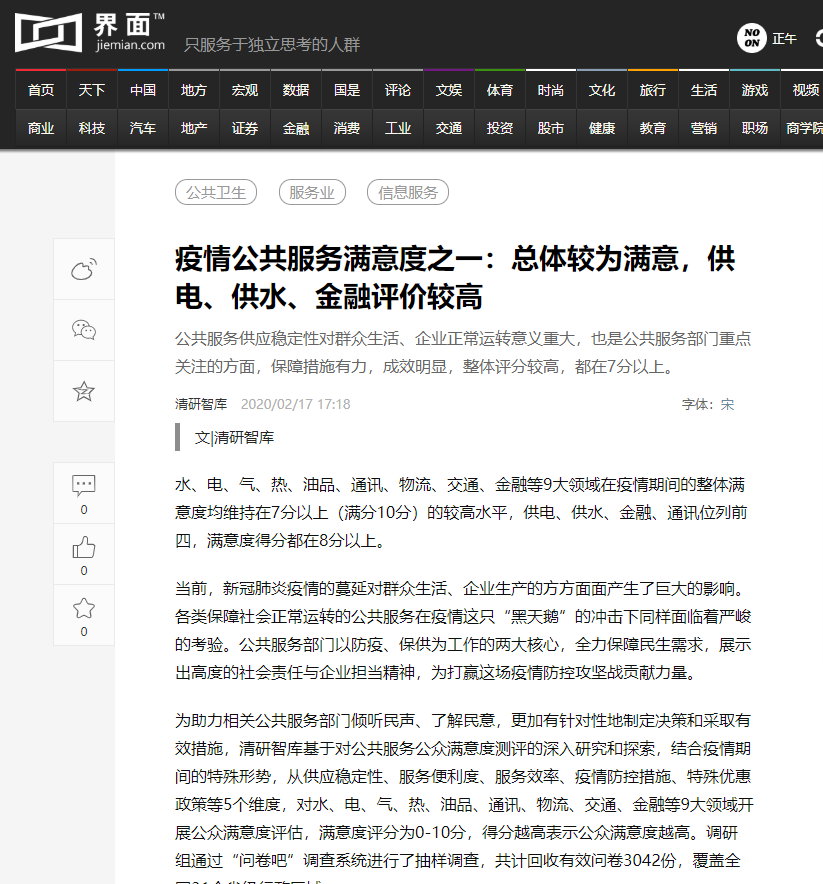823x884 pixels.
Task: Open the NOON 正午 channel icon
Action: pyautogui.click(x=767, y=38)
